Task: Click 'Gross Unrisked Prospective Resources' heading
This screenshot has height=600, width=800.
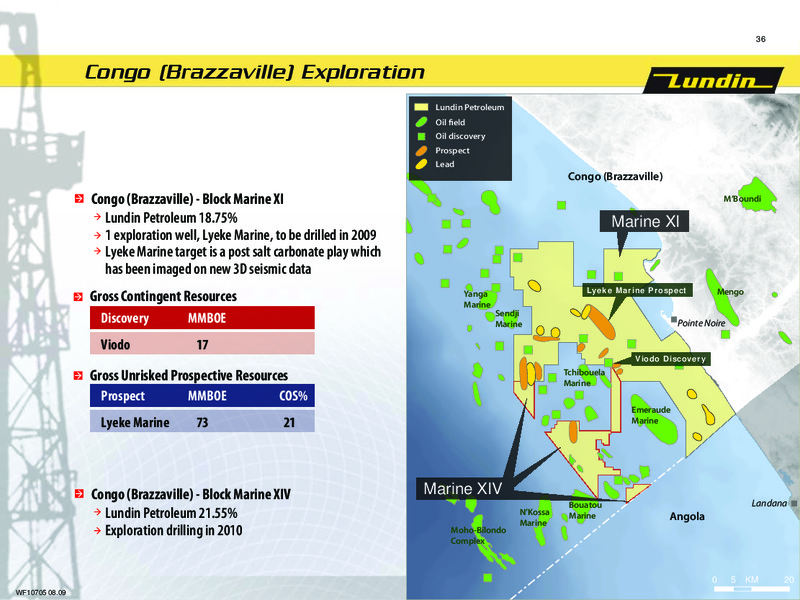Action: click(x=189, y=376)
